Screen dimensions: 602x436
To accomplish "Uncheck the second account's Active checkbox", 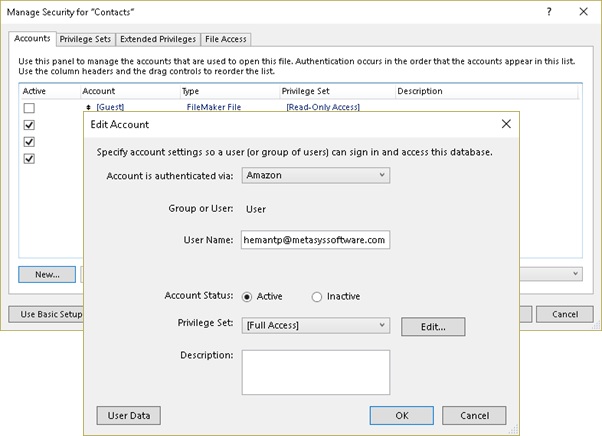I will pyautogui.click(x=29, y=125).
